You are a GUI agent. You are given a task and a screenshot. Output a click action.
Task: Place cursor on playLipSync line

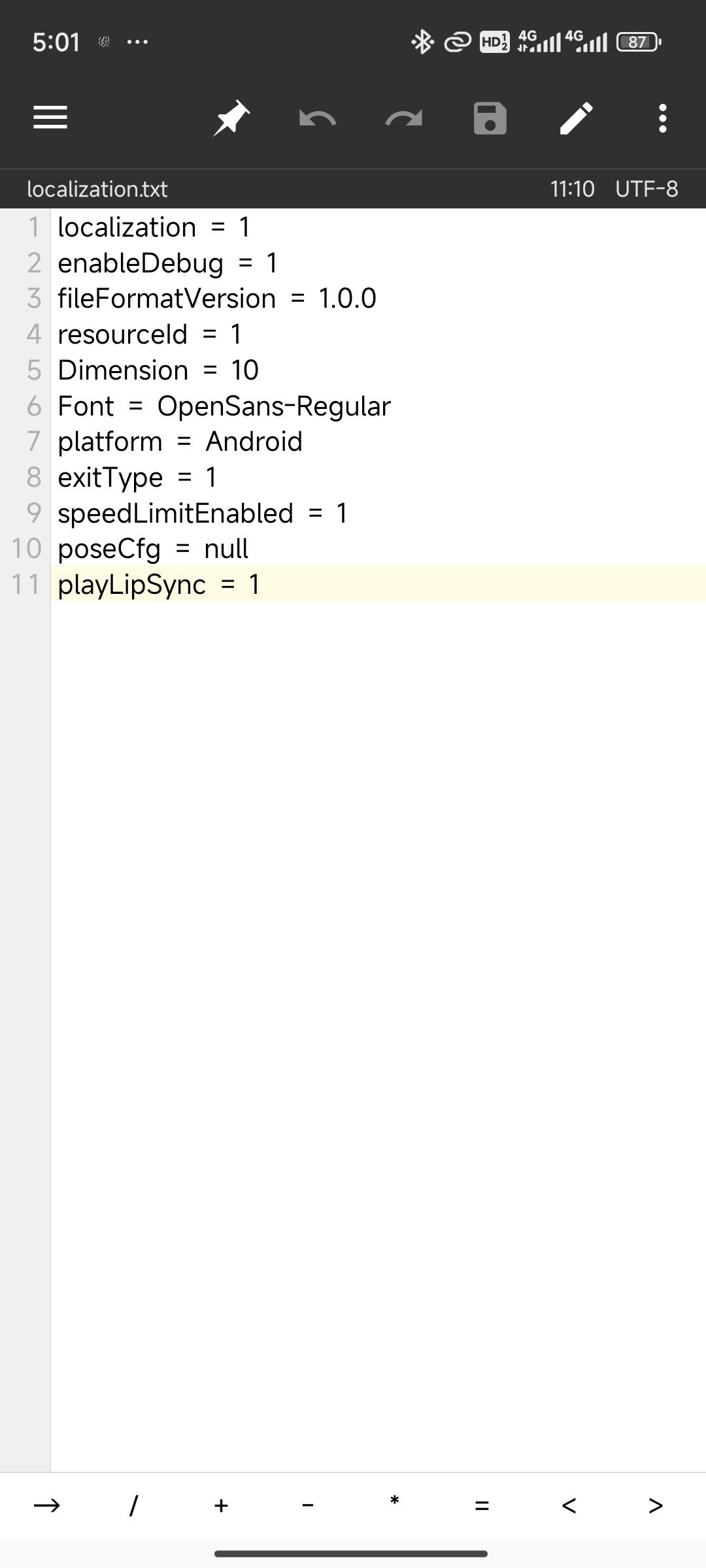tap(159, 584)
